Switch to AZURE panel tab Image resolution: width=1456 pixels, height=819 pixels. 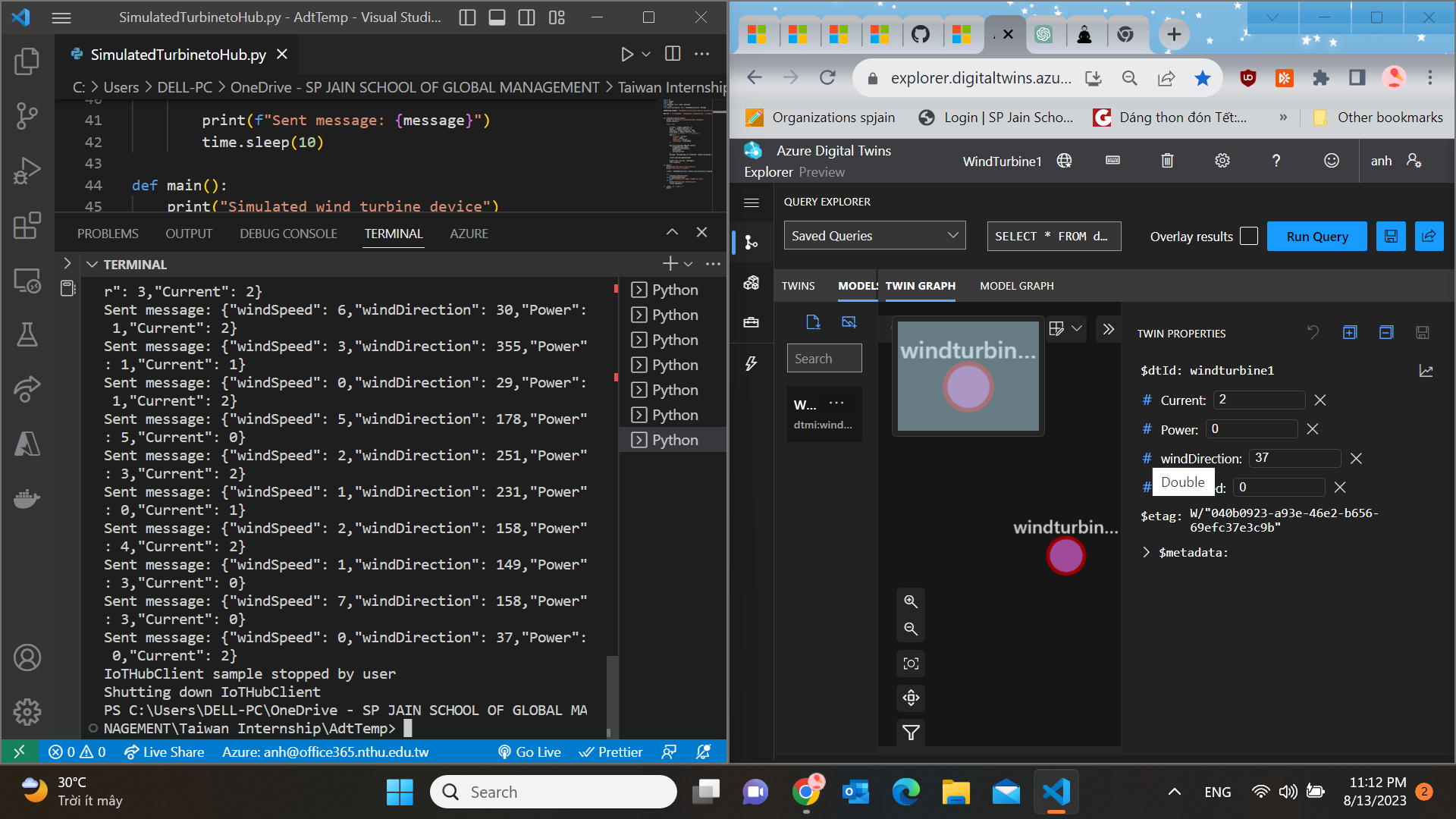point(469,234)
